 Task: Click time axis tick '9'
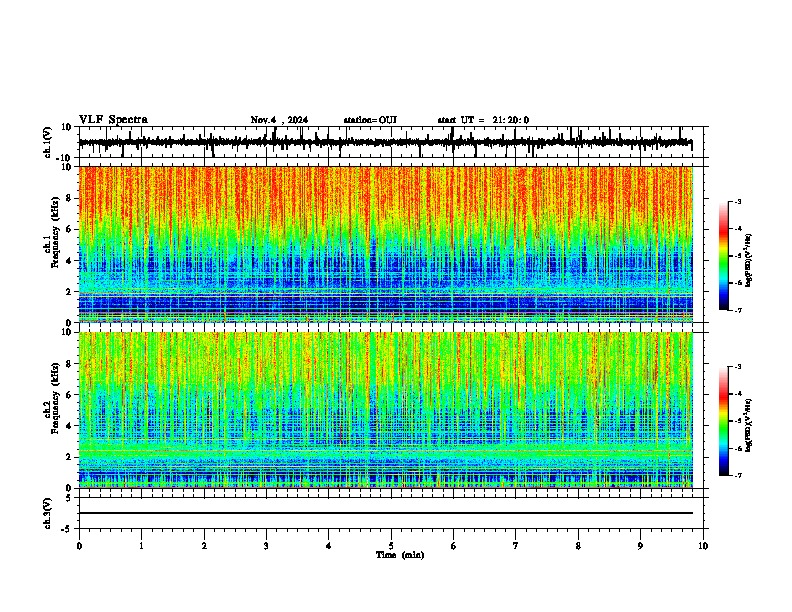click(640, 546)
